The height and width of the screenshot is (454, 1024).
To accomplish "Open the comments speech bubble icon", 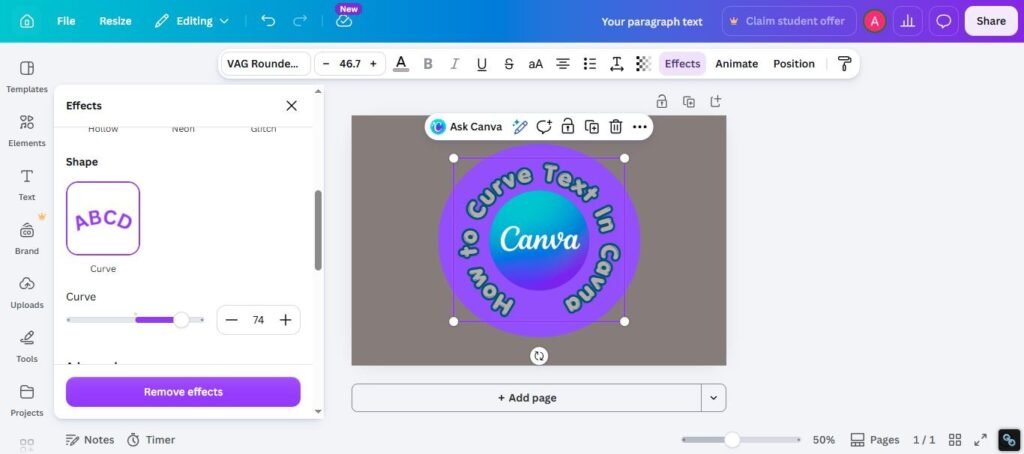I will point(943,22).
